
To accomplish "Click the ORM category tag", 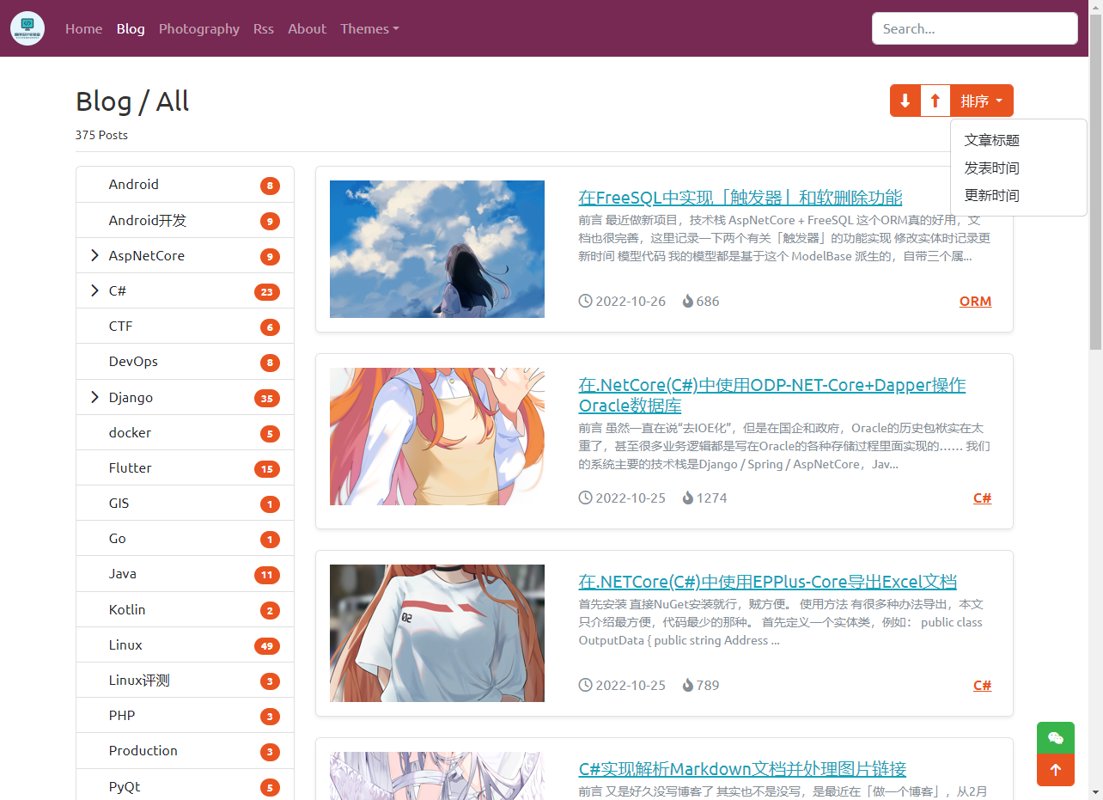I will [x=975, y=301].
